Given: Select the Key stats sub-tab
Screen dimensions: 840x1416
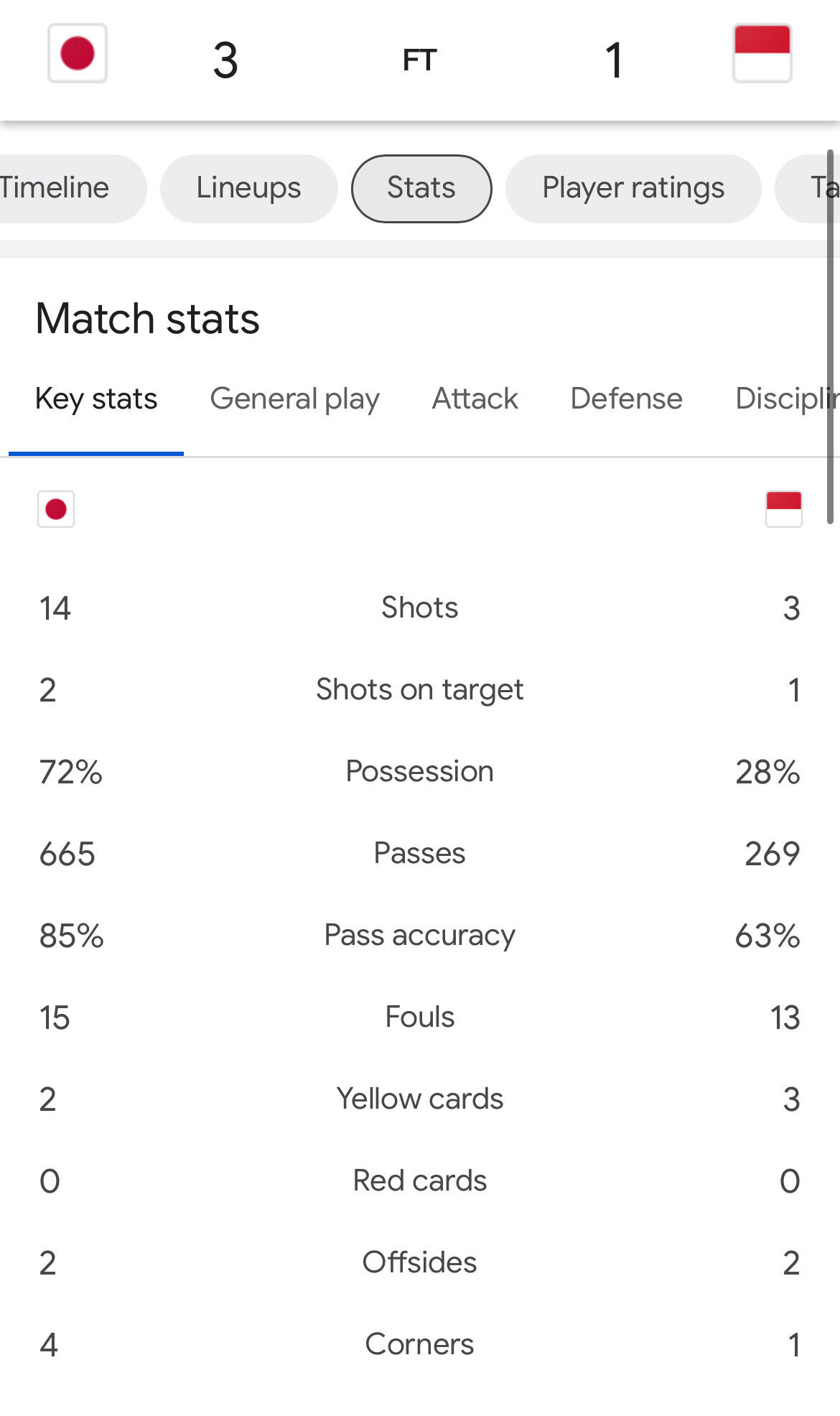Looking at the screenshot, I should [x=96, y=399].
